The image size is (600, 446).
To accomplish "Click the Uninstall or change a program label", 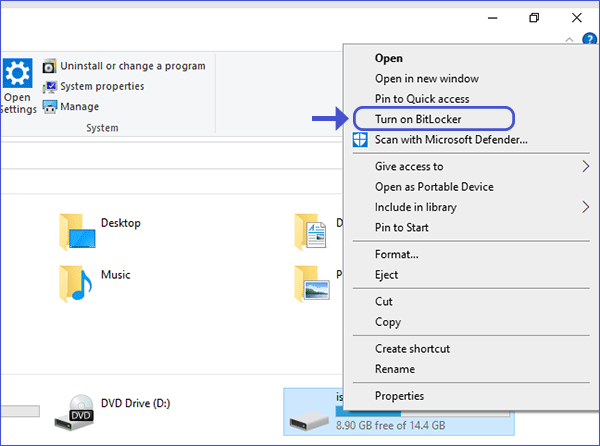I will coord(133,66).
